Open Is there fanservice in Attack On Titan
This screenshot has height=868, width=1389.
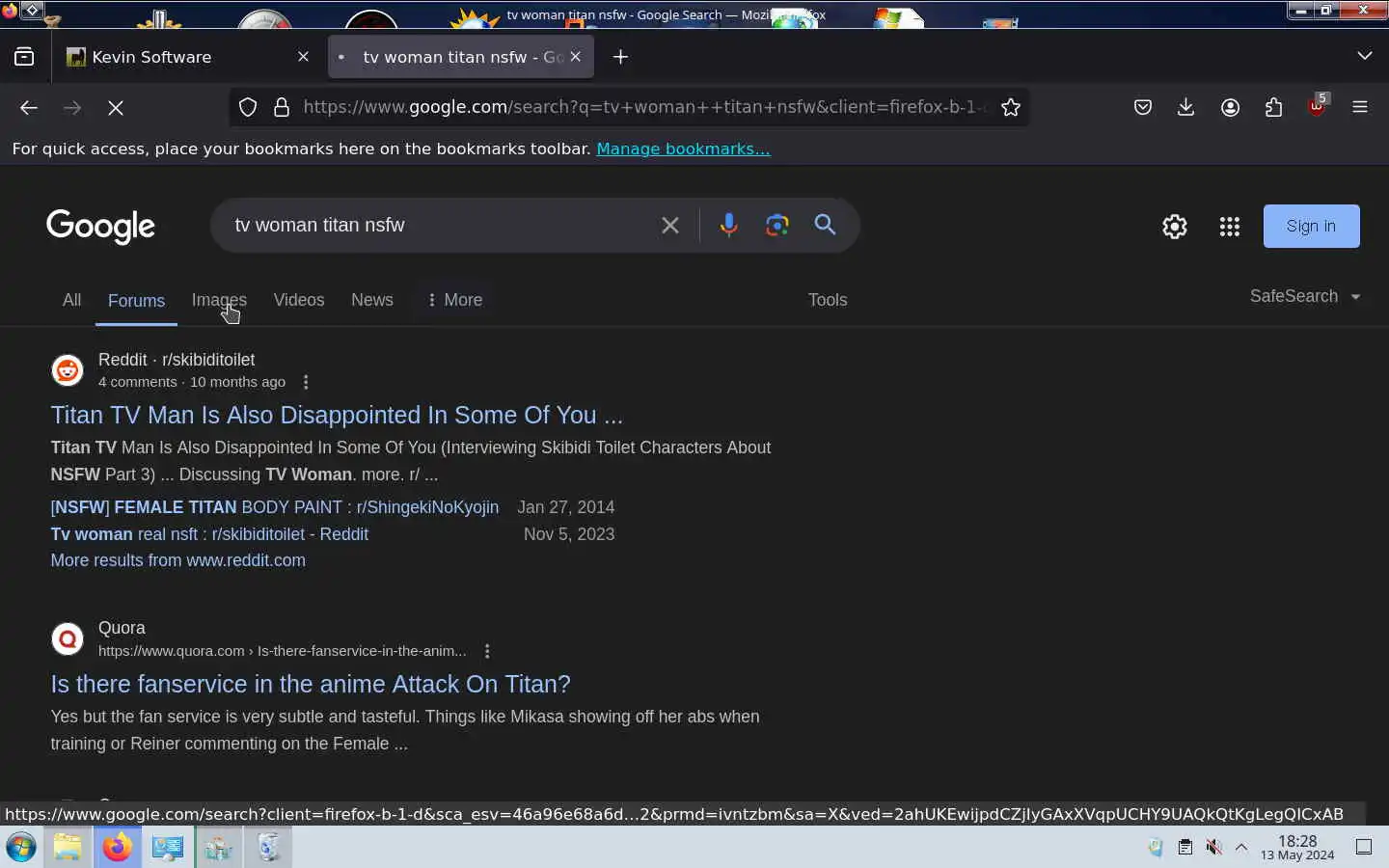(311, 684)
